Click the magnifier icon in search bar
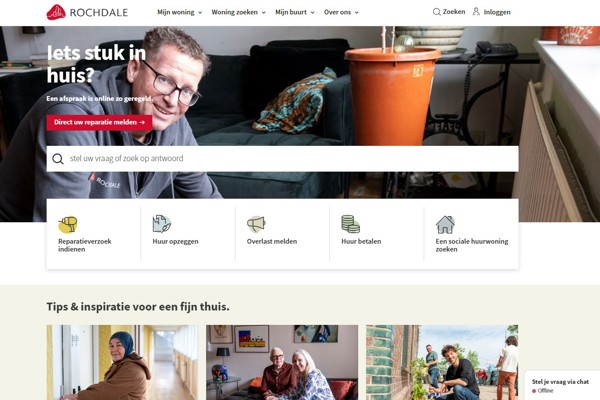 click(58, 158)
